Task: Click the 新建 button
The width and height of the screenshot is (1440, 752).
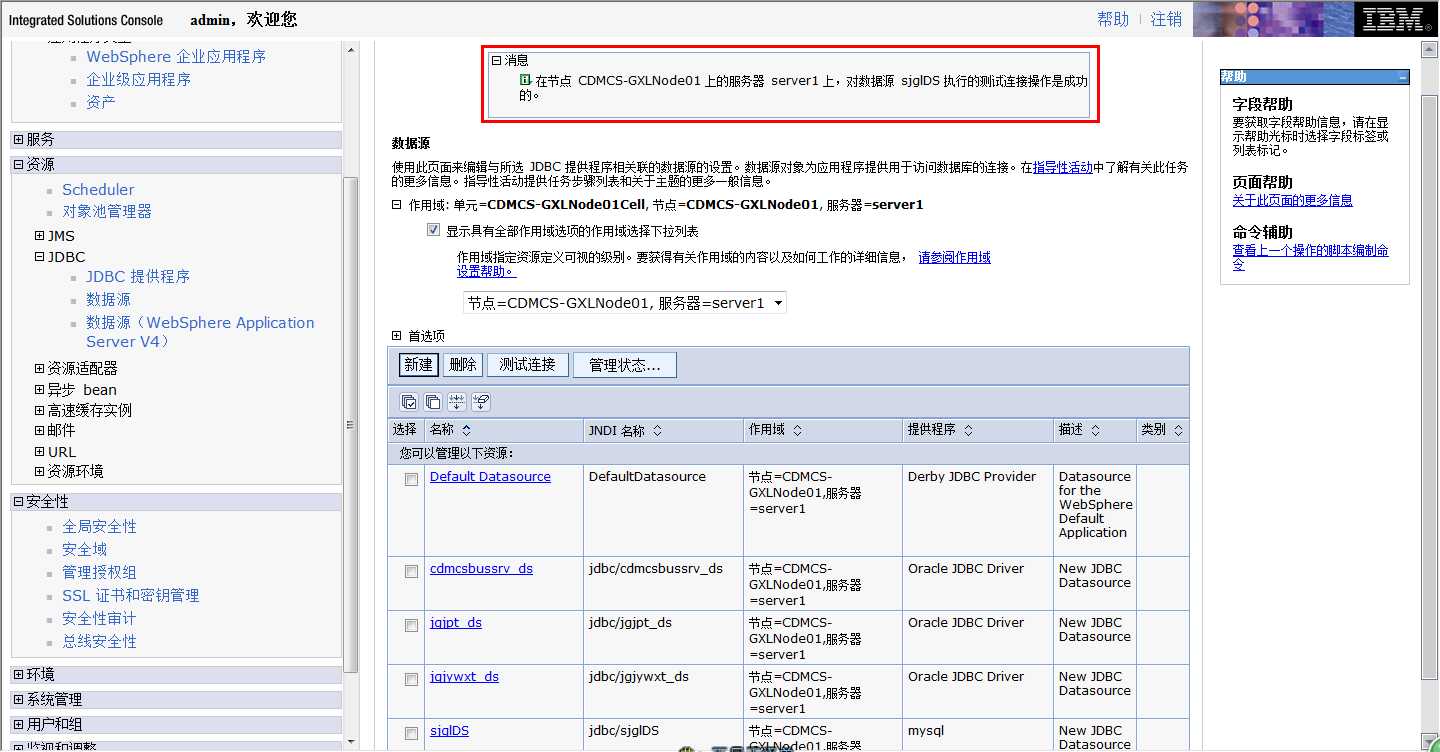Action: (x=418, y=365)
